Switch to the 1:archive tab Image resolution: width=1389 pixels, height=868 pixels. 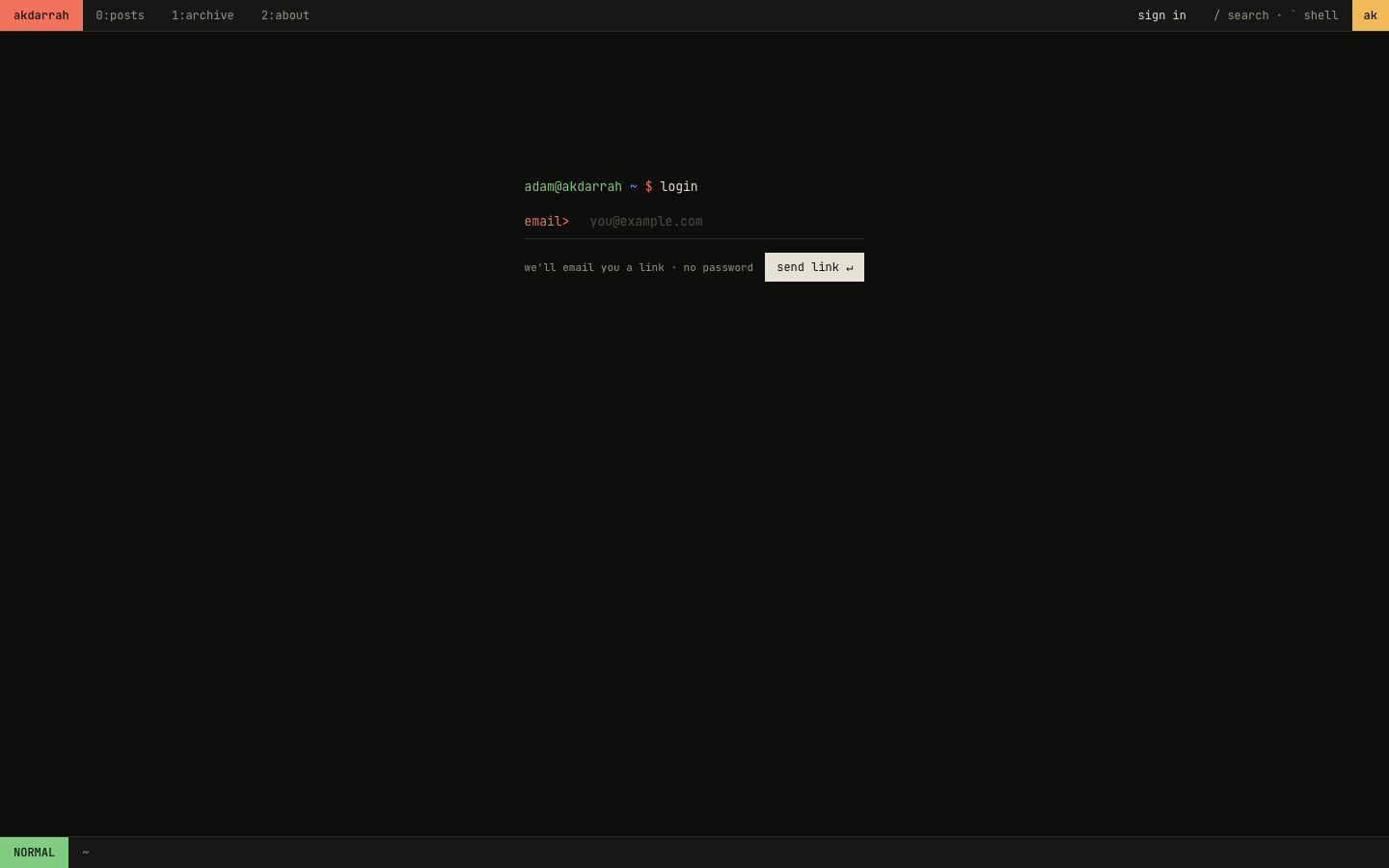click(x=203, y=15)
